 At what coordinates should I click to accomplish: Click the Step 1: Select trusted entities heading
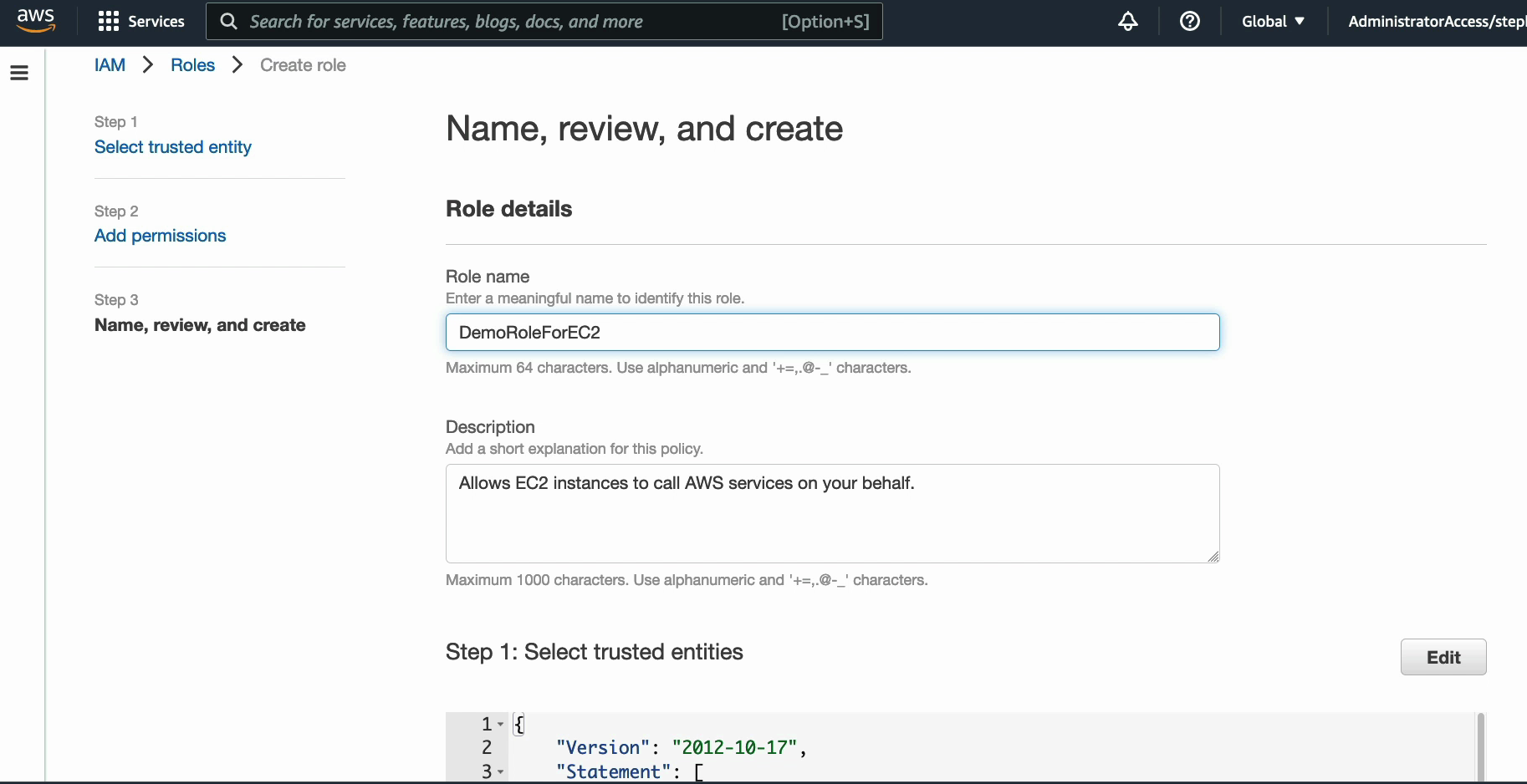coord(595,652)
